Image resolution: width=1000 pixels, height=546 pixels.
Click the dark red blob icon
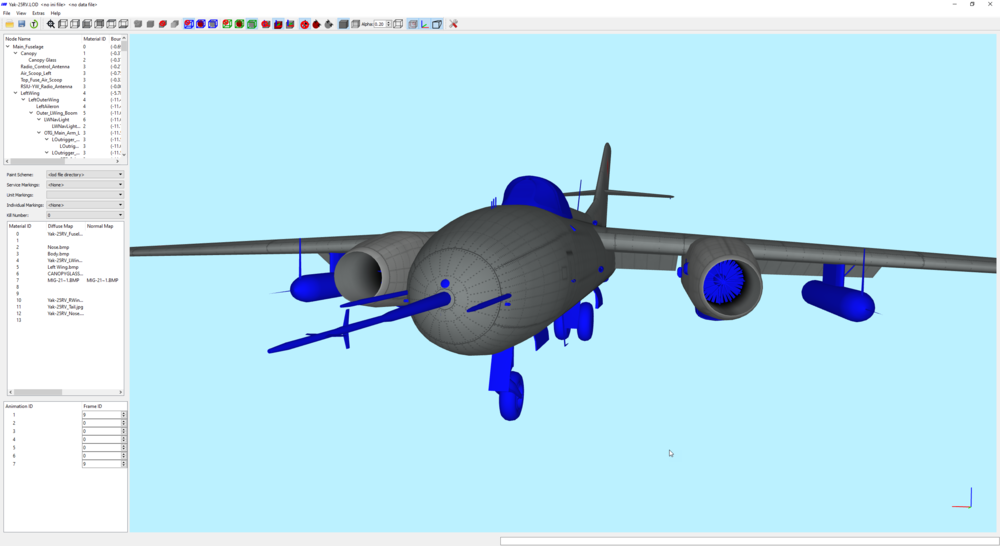click(316, 24)
